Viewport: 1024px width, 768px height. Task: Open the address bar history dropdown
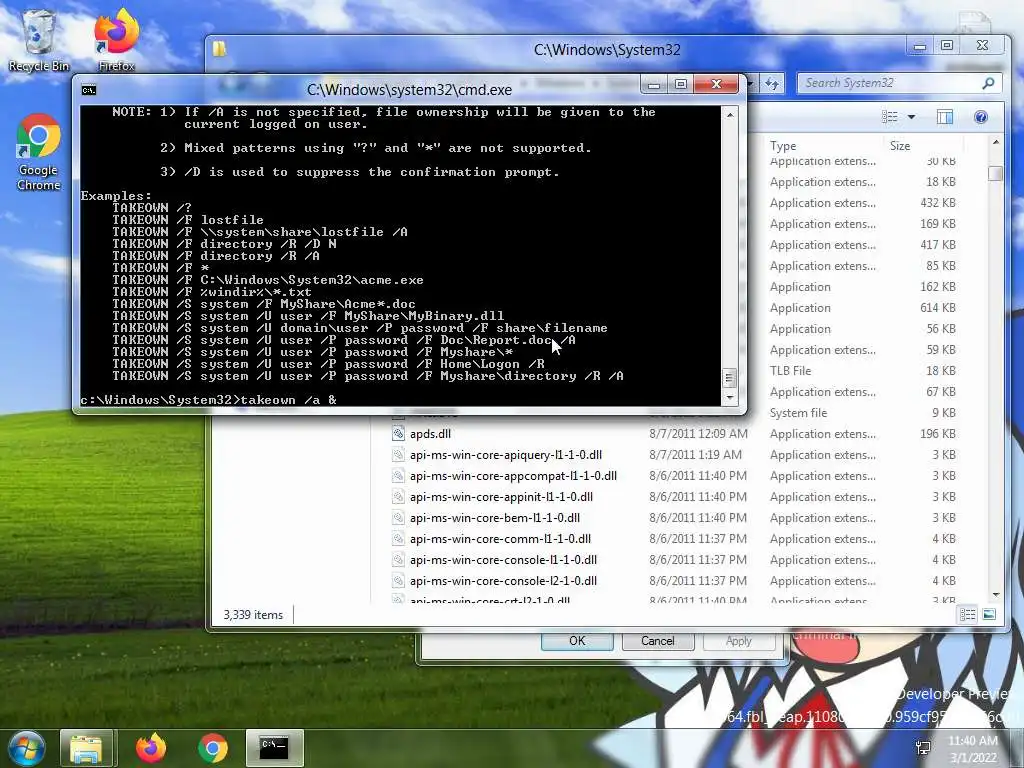(751, 83)
